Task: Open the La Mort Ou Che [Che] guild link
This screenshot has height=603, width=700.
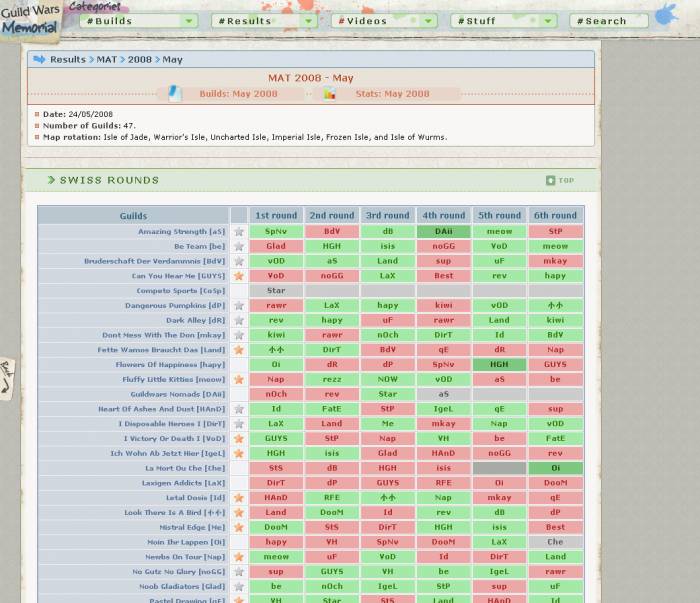Action: tap(185, 468)
